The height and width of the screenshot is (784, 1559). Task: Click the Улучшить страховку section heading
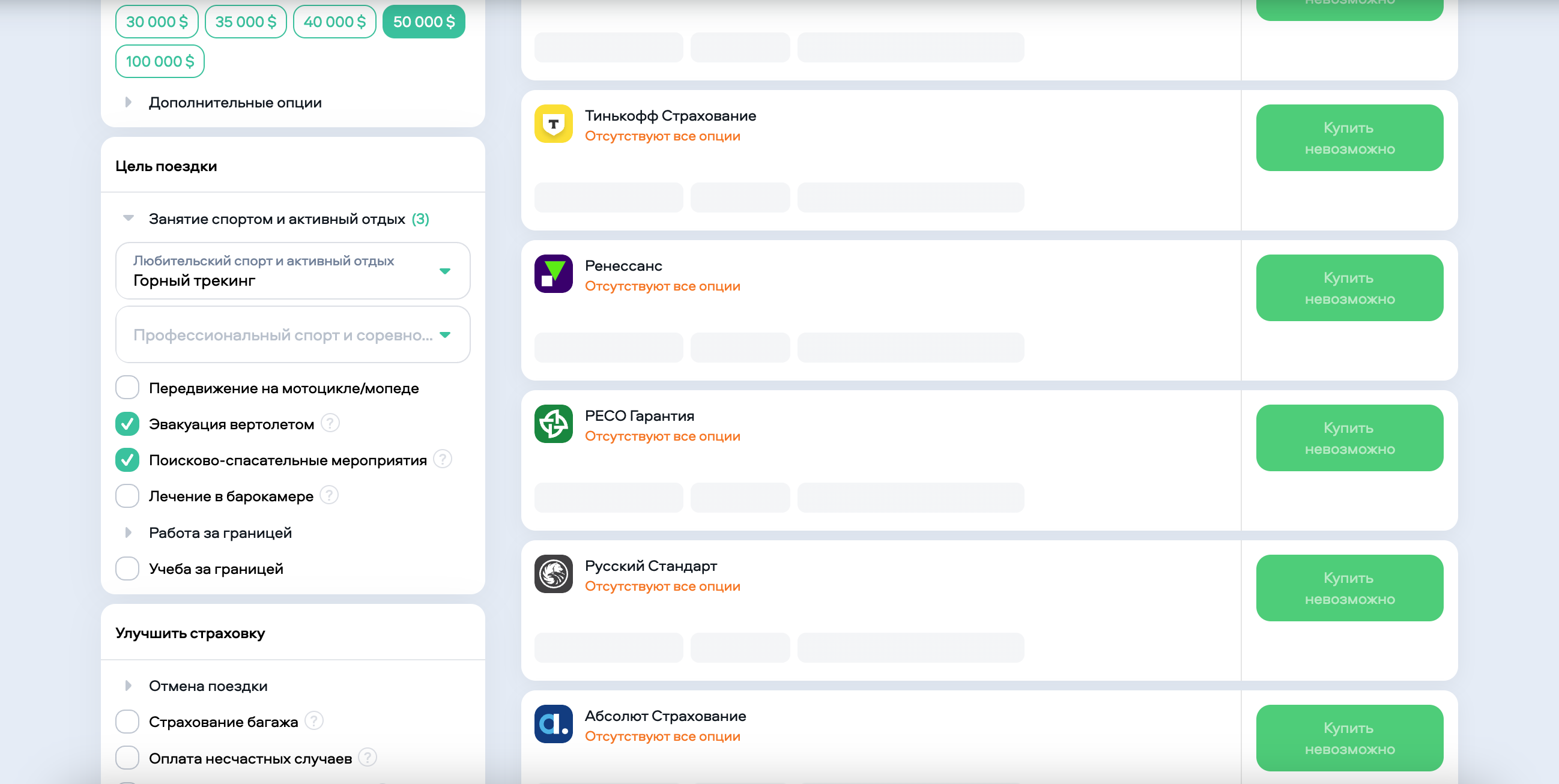(190, 633)
